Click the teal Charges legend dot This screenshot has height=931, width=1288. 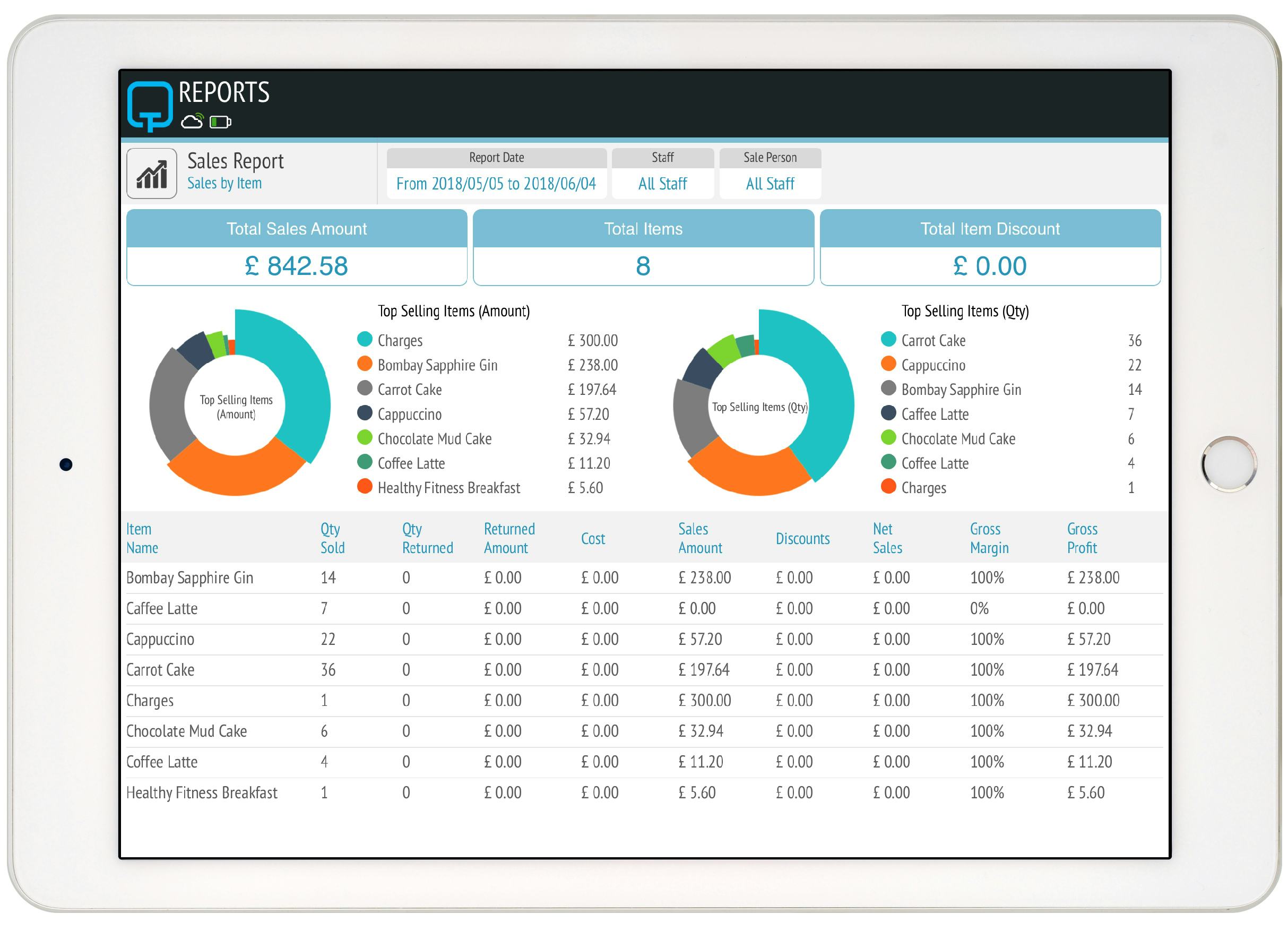coord(365,340)
